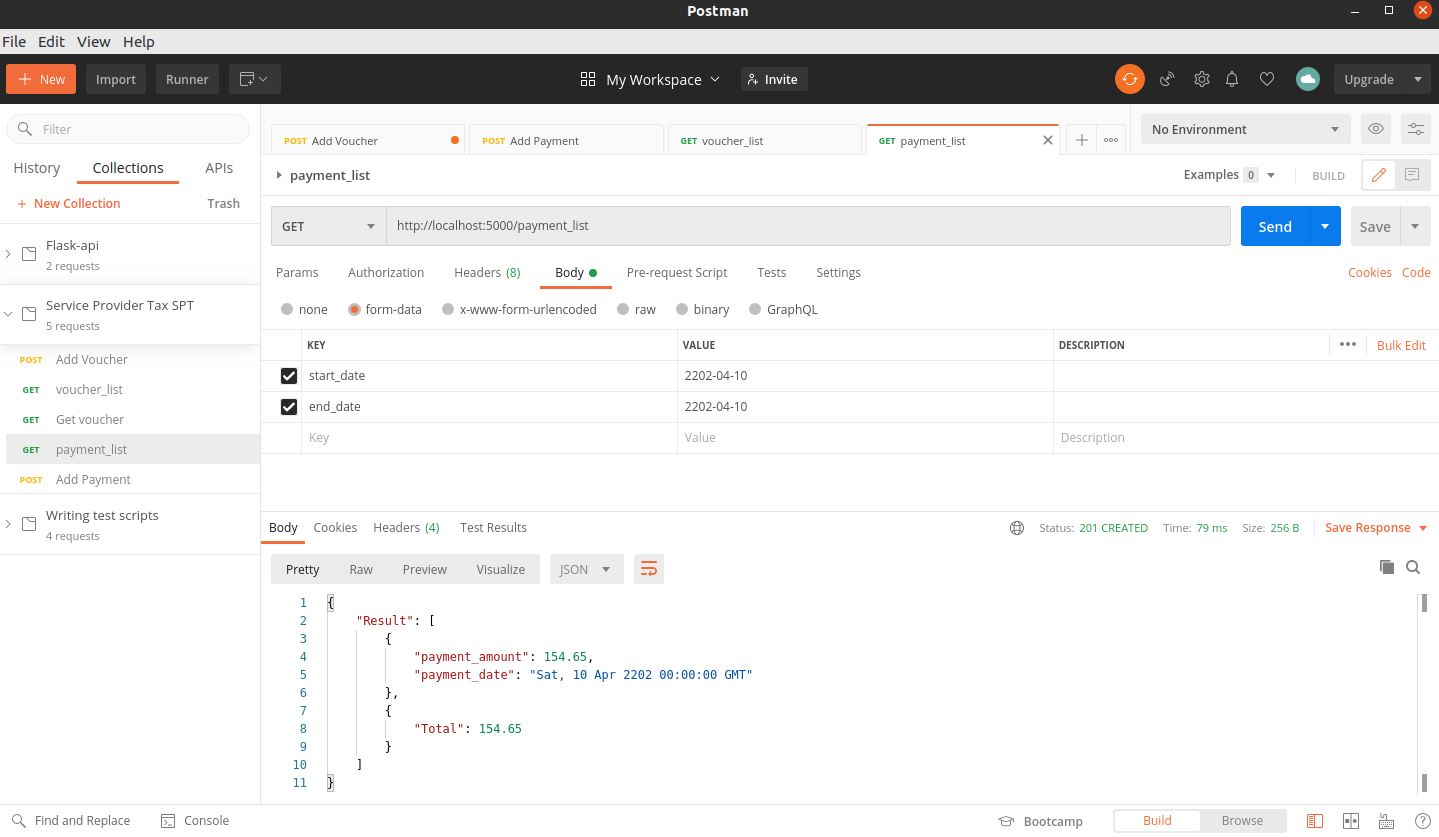Screen dimensions: 1439x837
Task: Click the comments icon beside BUILD
Action: coord(1412,175)
